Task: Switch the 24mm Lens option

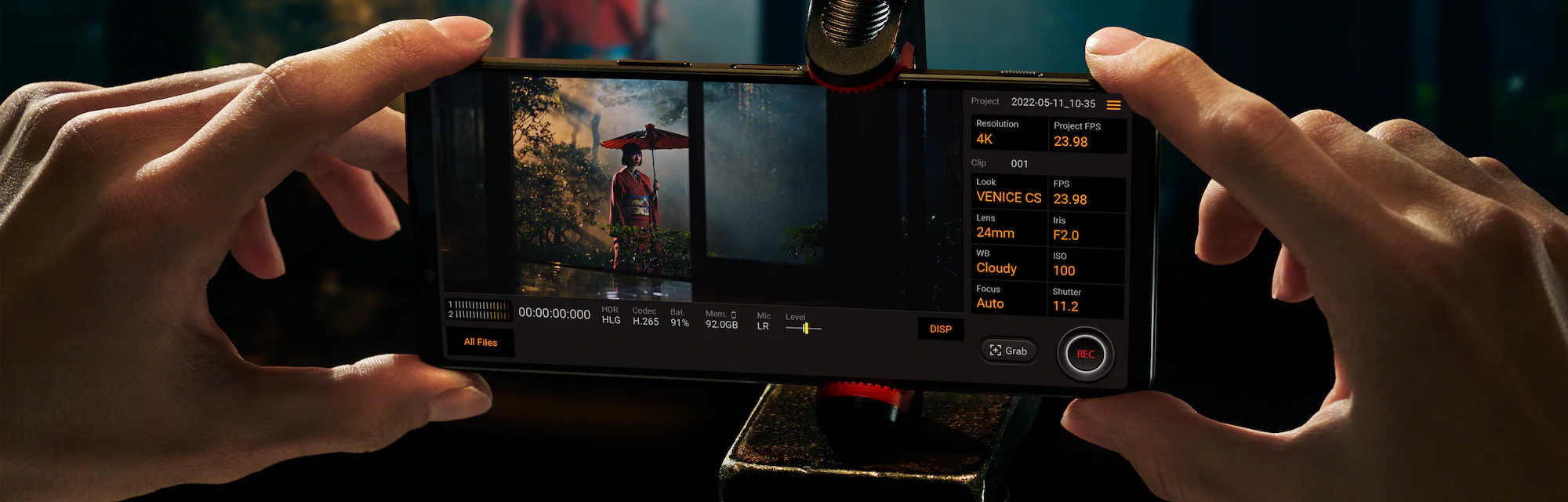Action: pyautogui.click(x=1008, y=227)
